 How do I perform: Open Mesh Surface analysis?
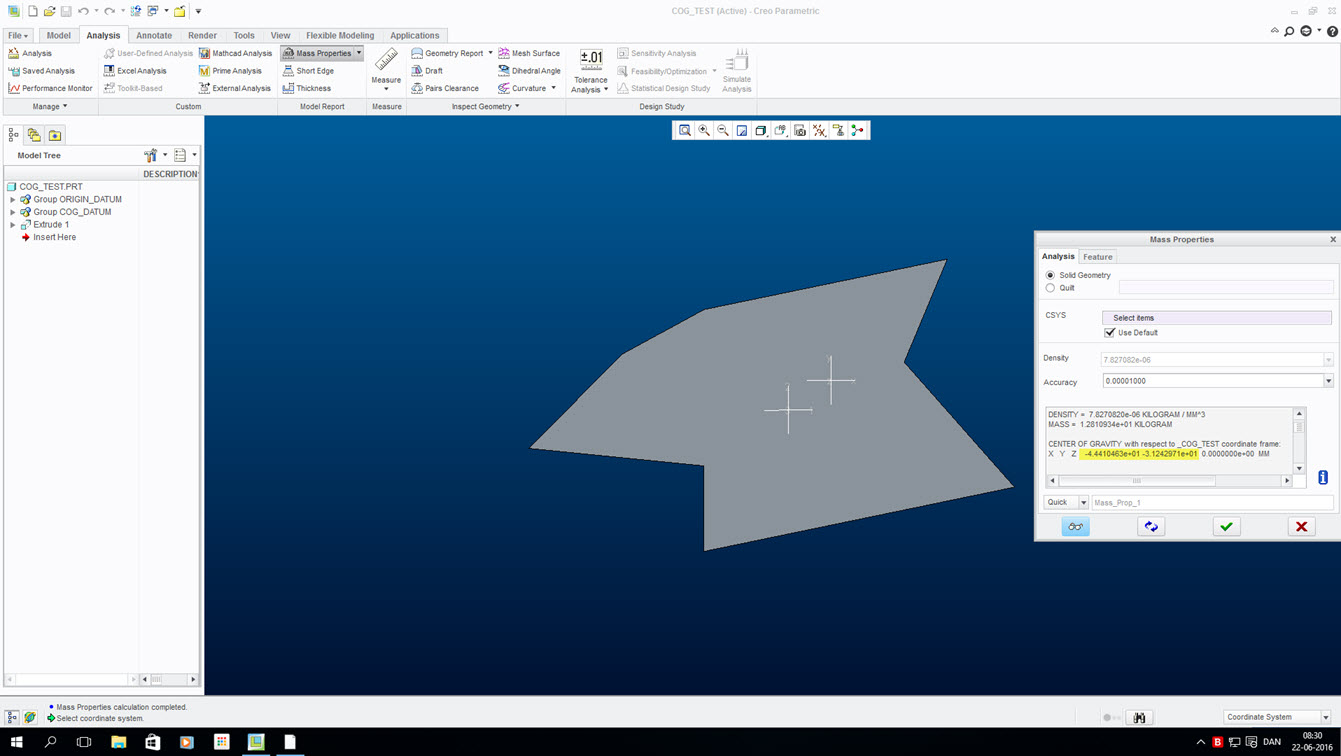pos(529,53)
